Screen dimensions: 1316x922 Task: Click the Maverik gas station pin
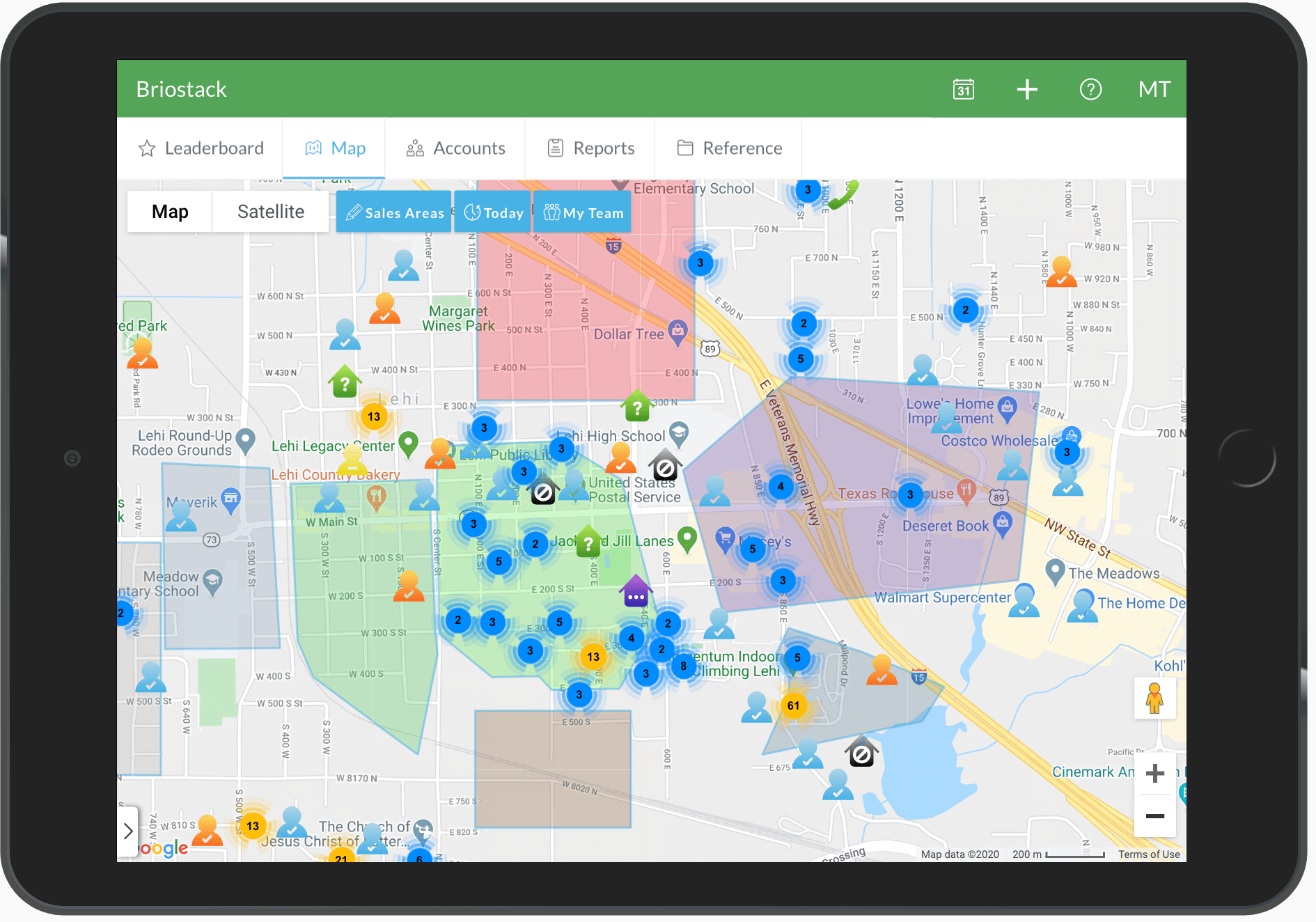click(230, 501)
